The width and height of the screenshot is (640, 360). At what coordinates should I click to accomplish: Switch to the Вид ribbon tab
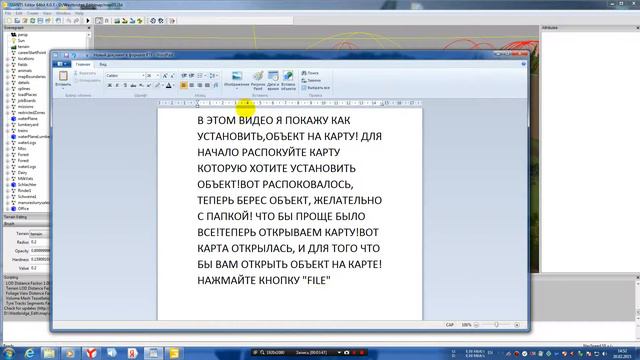103,64
